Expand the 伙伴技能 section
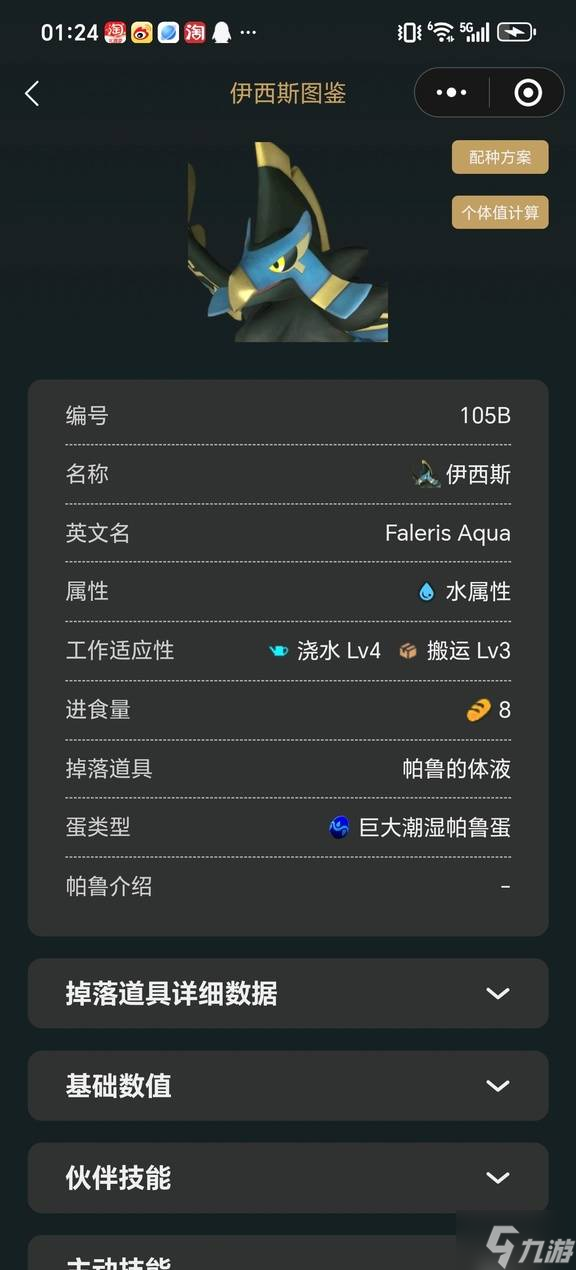The height and width of the screenshot is (1270, 576). pyautogui.click(x=288, y=1177)
